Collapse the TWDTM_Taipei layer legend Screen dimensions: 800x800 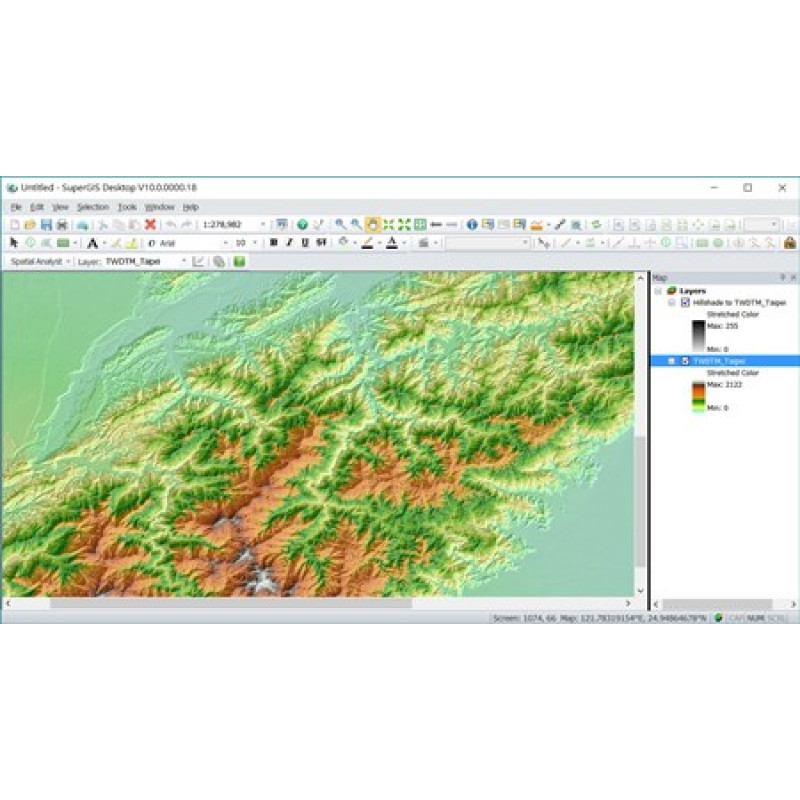tap(671, 361)
